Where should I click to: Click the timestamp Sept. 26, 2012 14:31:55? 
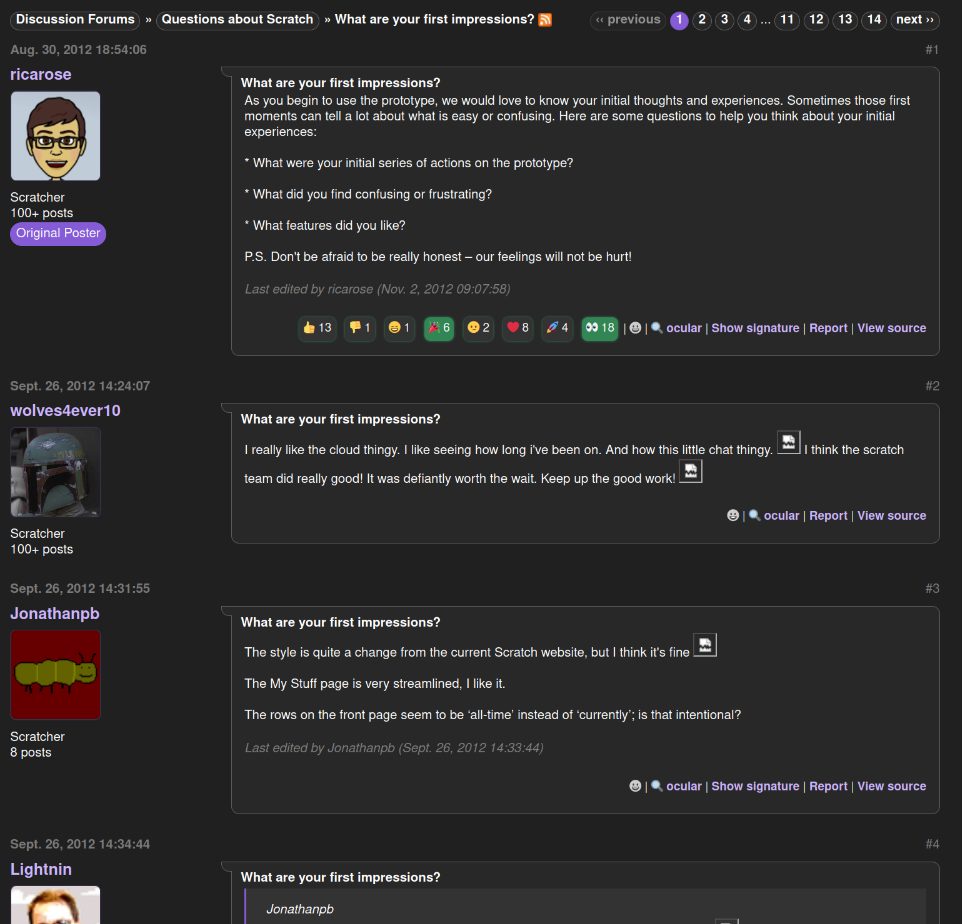coord(80,588)
